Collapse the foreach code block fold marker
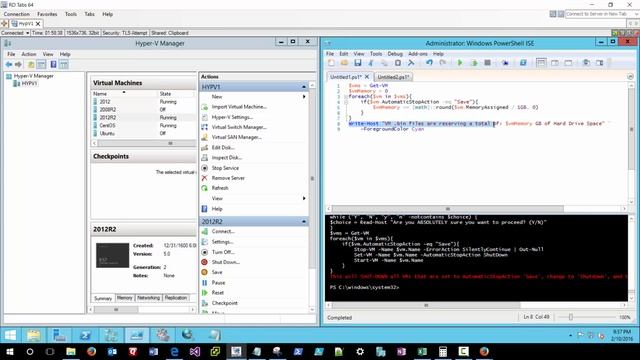This screenshot has height=360, width=640. pyautogui.click(x=345, y=97)
